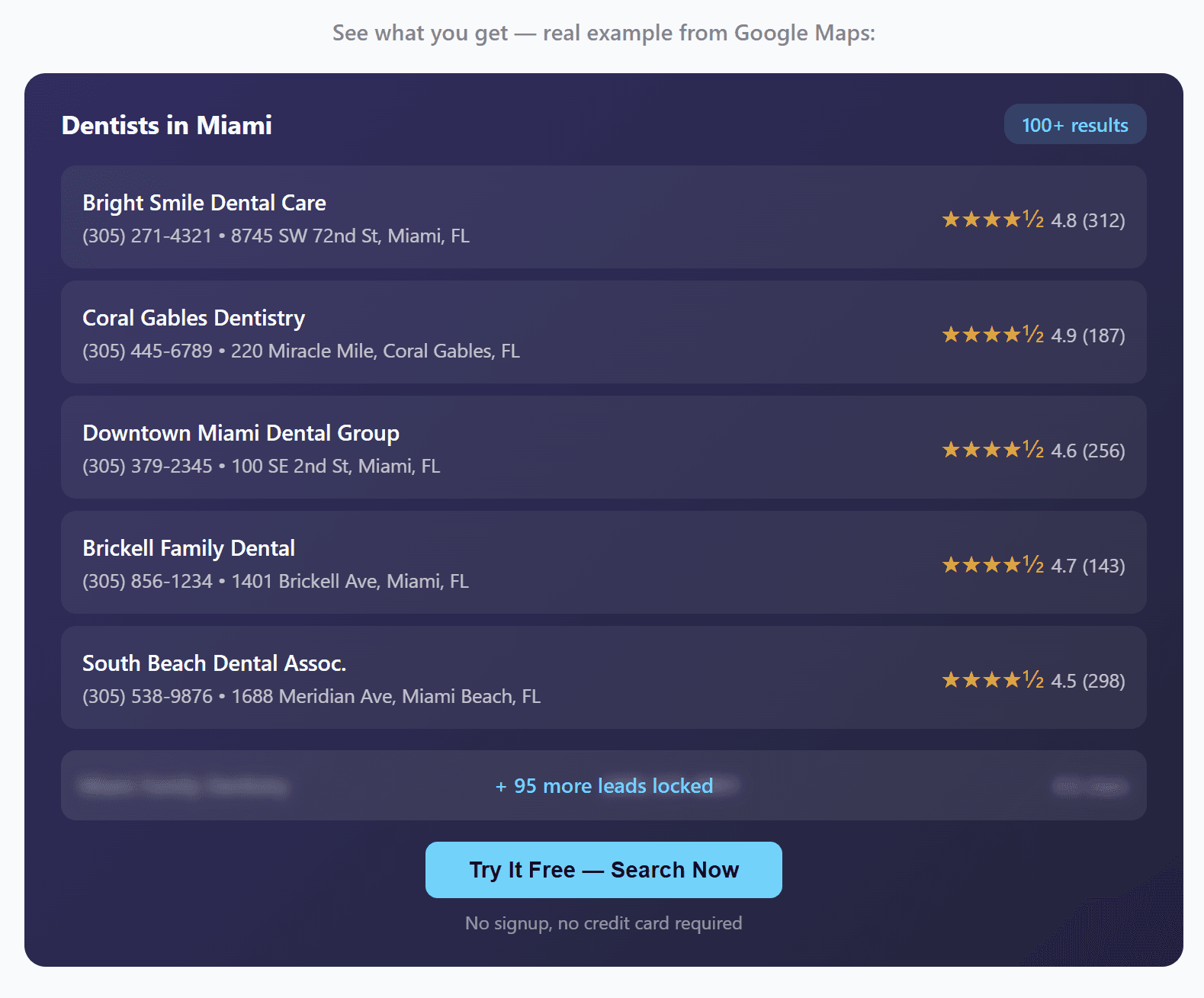
Task: Click the star rating for Bright Smile Dental
Action: pos(992,220)
